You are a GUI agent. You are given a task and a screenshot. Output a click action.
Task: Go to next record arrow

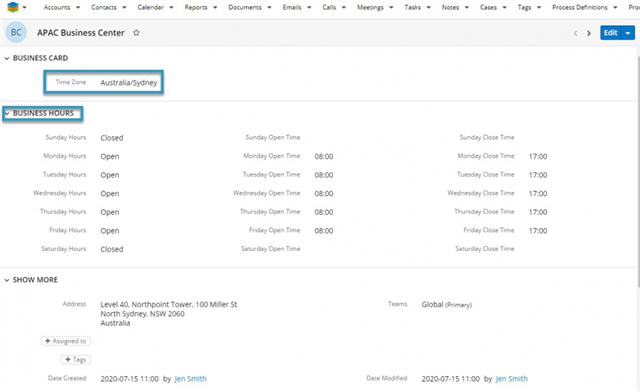point(589,33)
